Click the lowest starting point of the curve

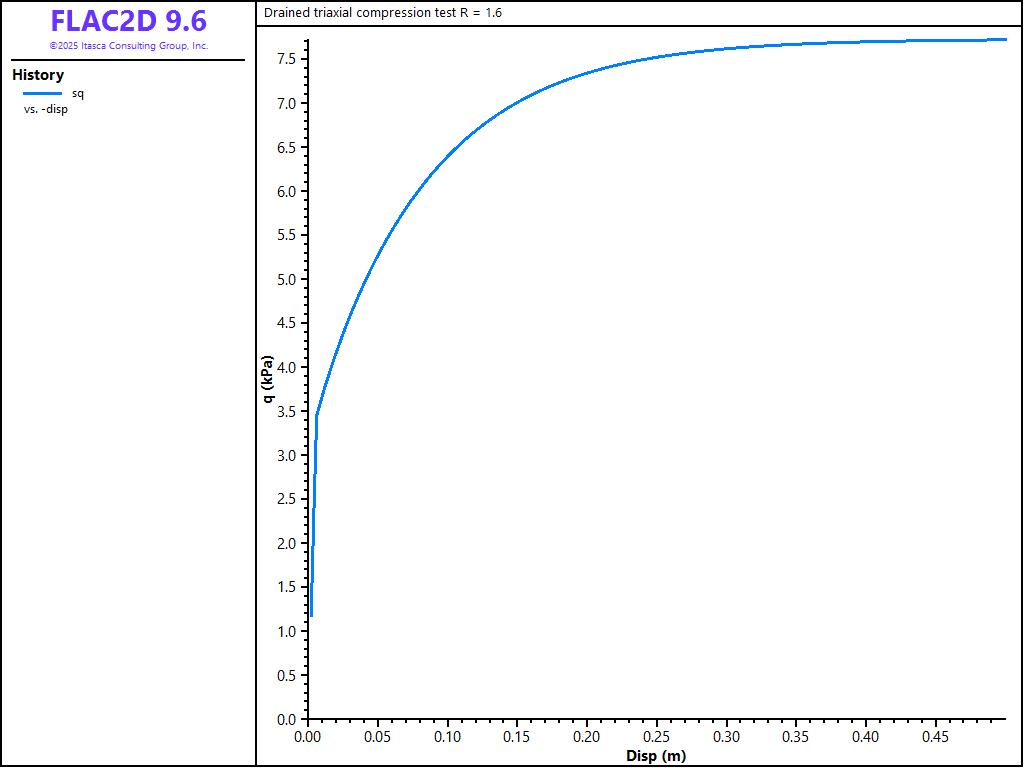point(311,615)
